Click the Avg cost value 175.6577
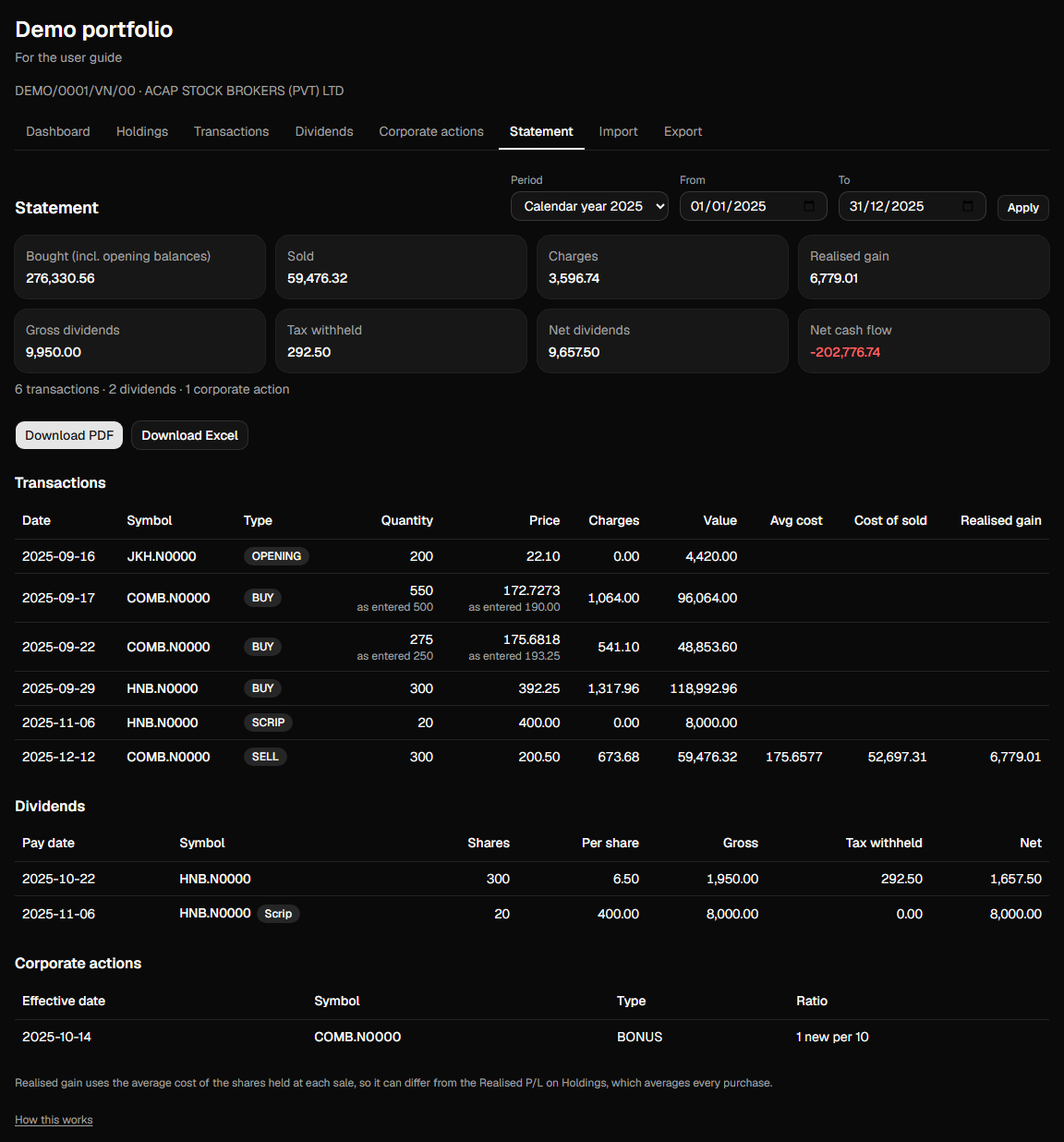Image resolution: width=1064 pixels, height=1142 pixels. (794, 757)
